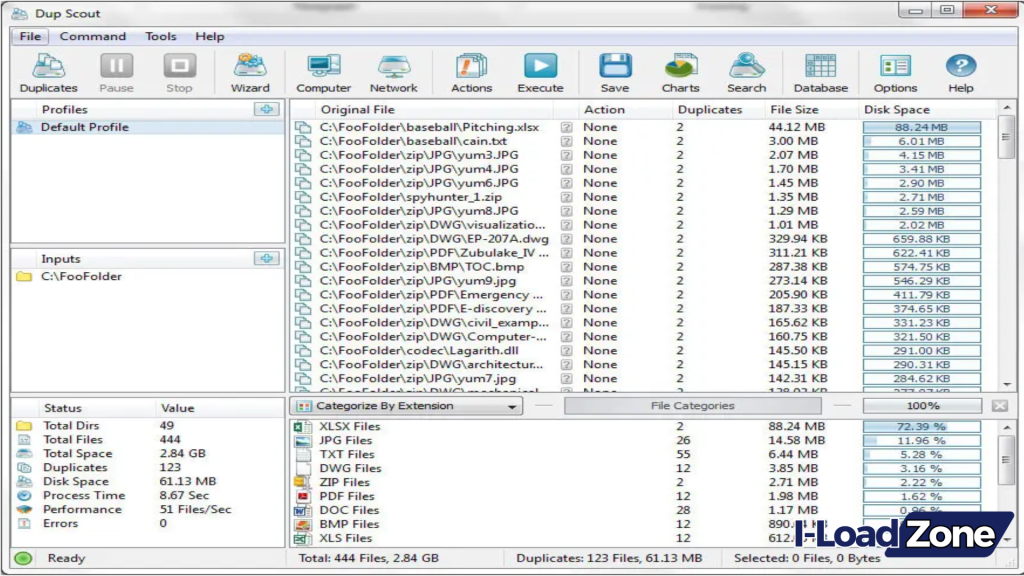
Task: Open the File menu
Action: pos(30,37)
